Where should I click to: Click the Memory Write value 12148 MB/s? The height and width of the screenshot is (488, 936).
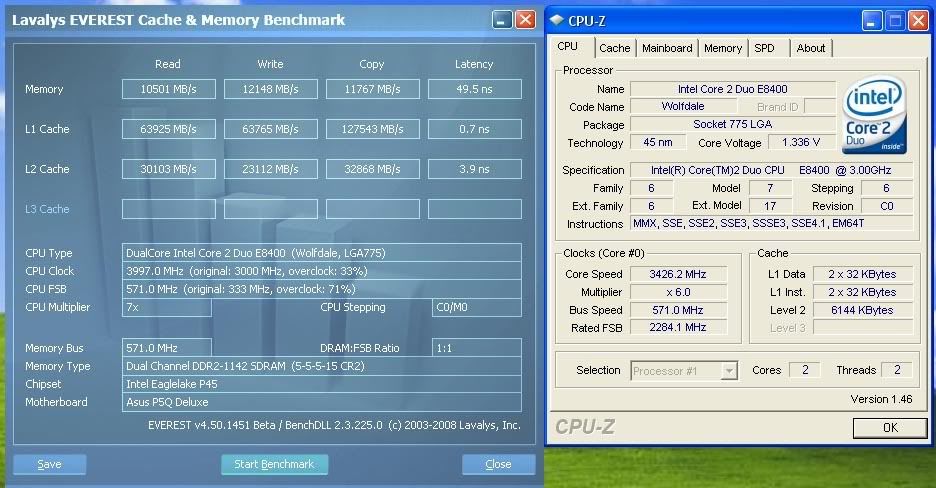point(270,89)
